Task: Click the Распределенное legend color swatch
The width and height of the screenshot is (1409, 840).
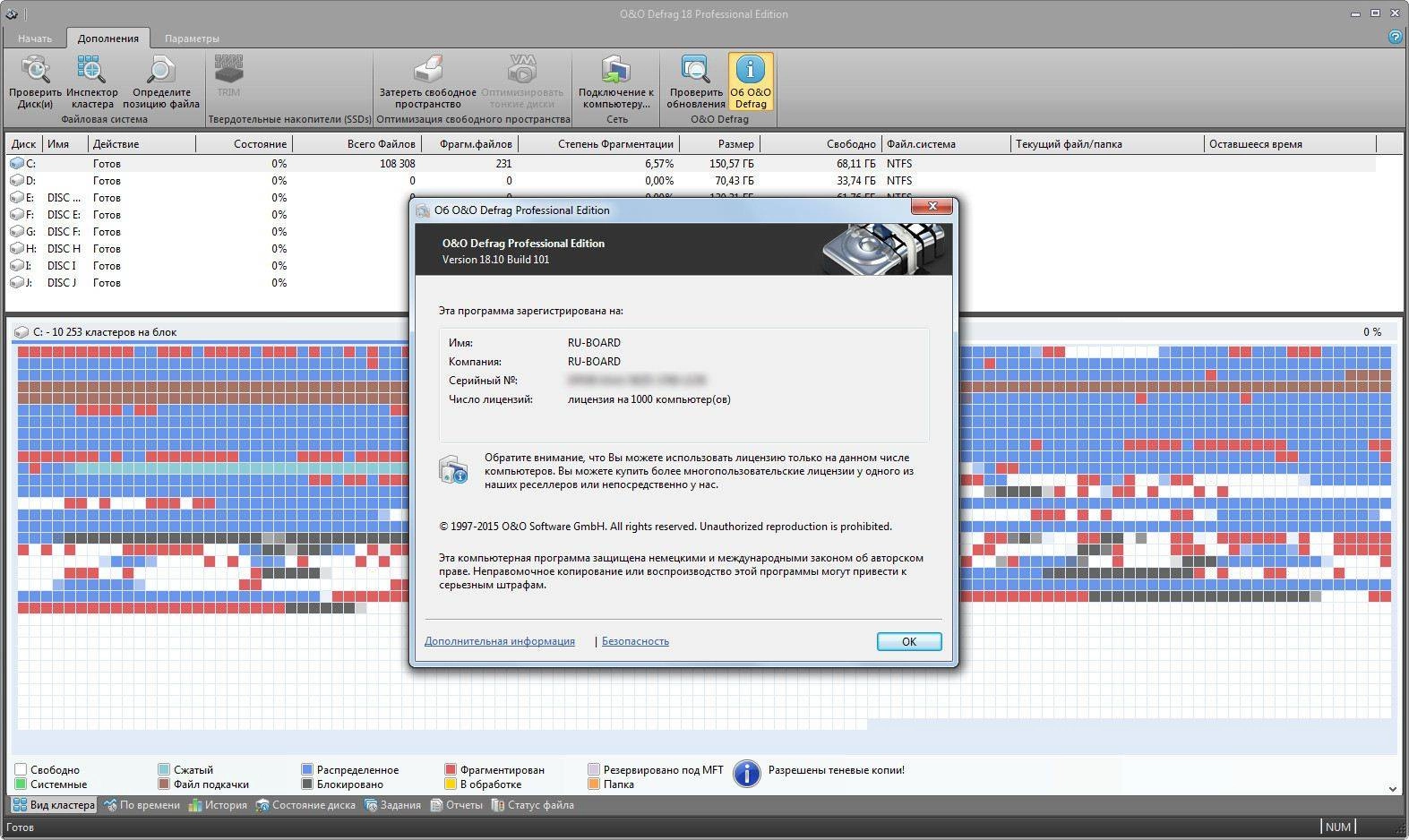Action: (307, 769)
